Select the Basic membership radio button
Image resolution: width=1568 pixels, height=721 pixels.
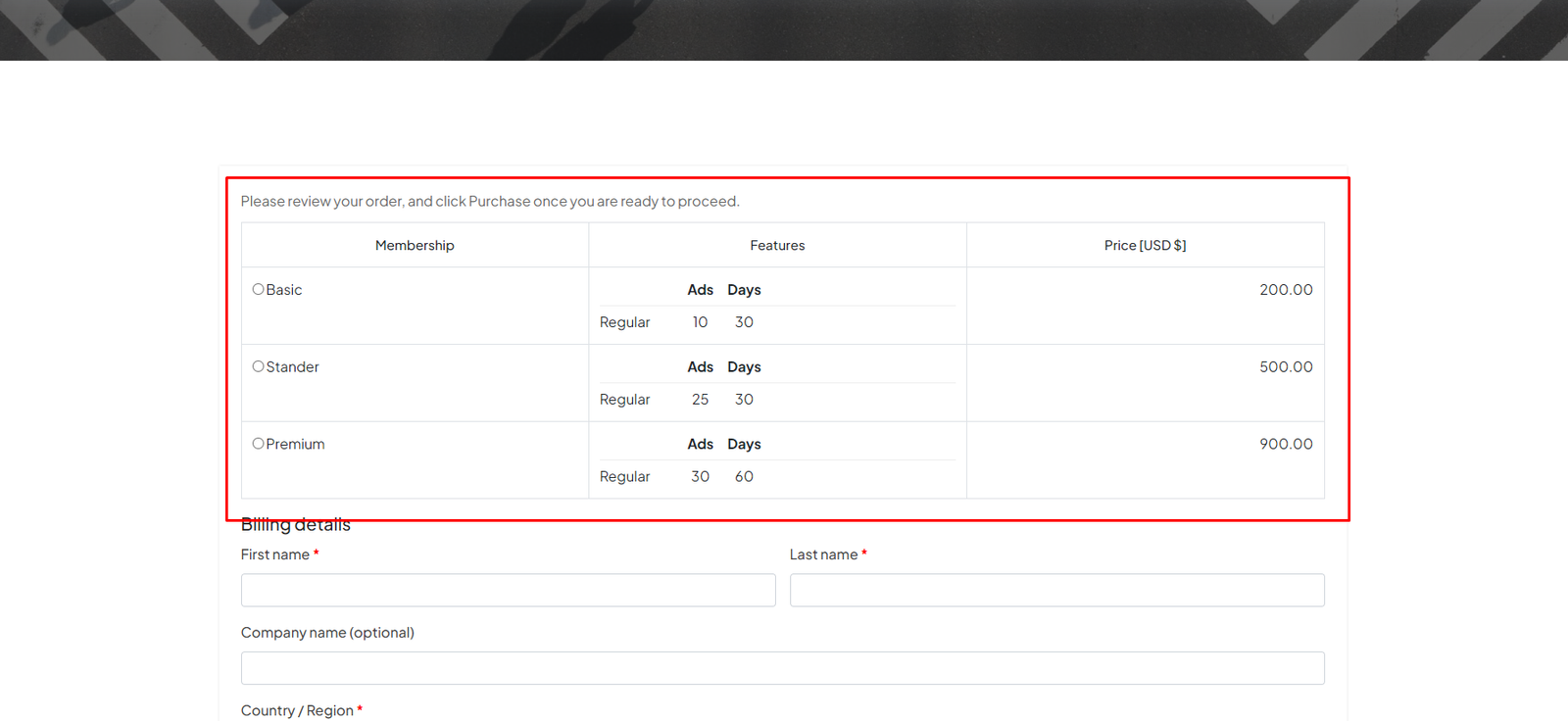258,289
